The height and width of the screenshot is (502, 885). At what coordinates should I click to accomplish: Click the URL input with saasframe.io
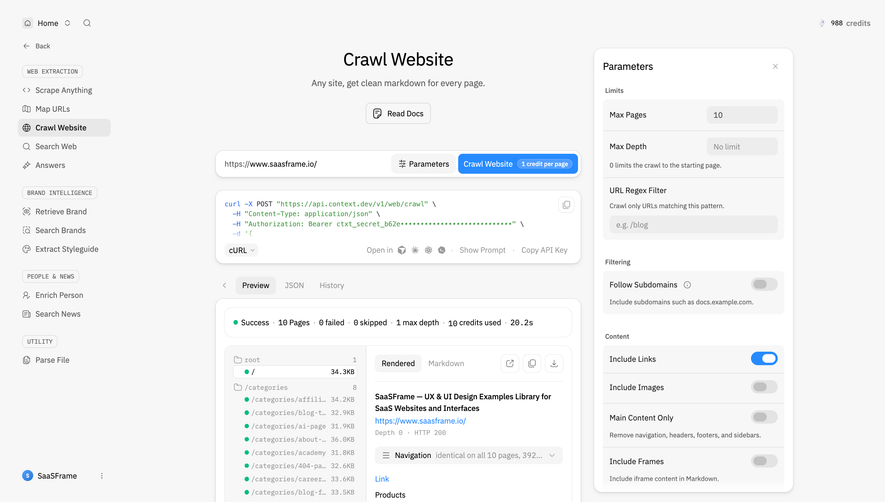305,164
